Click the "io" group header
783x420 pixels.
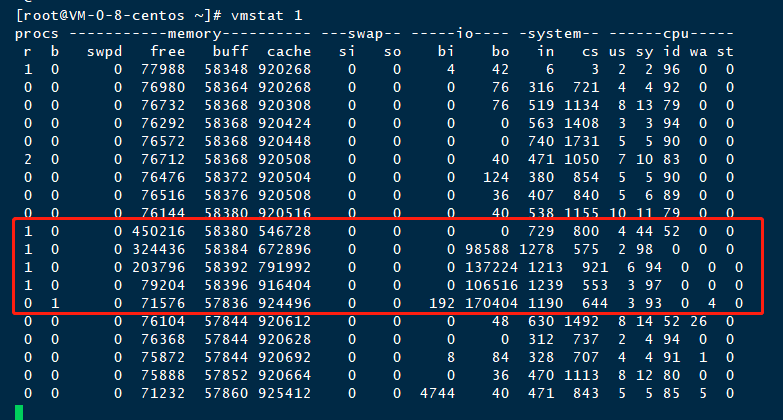[x=464, y=34]
